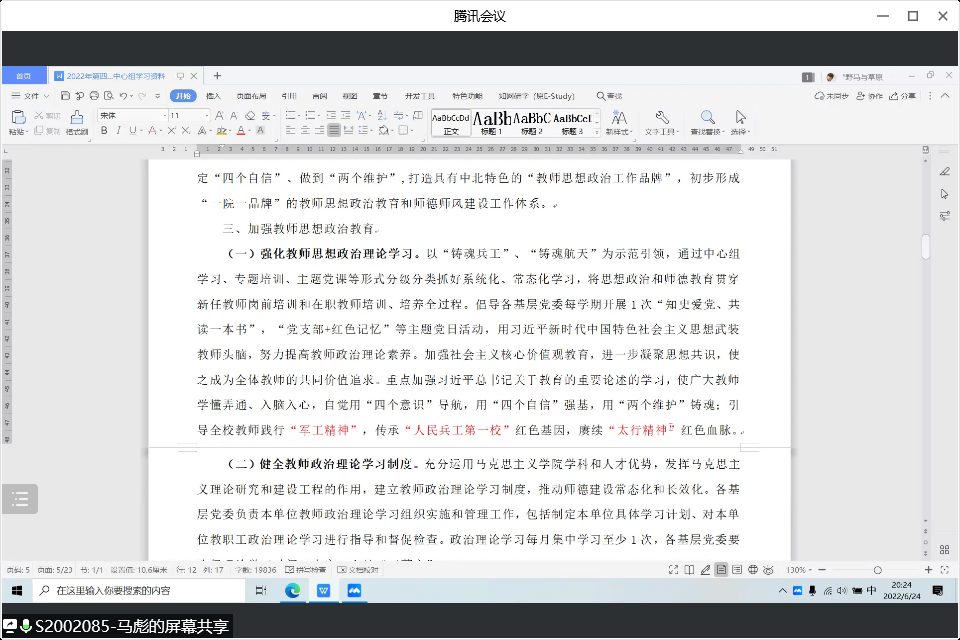Toggle justified paragraph alignment
The height and width of the screenshot is (640, 960).
[x=334, y=131]
